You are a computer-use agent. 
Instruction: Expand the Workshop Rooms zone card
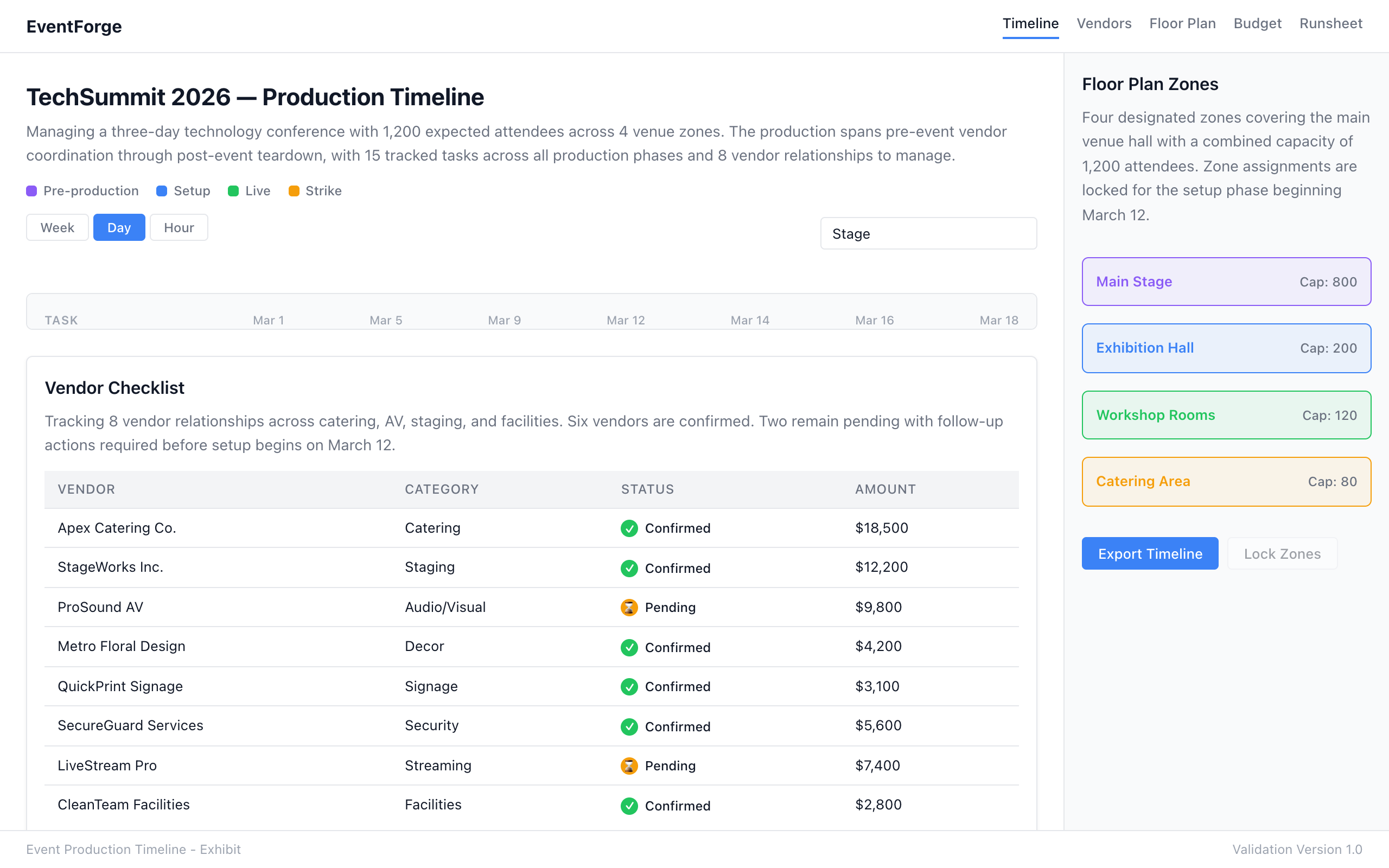[1226, 414]
